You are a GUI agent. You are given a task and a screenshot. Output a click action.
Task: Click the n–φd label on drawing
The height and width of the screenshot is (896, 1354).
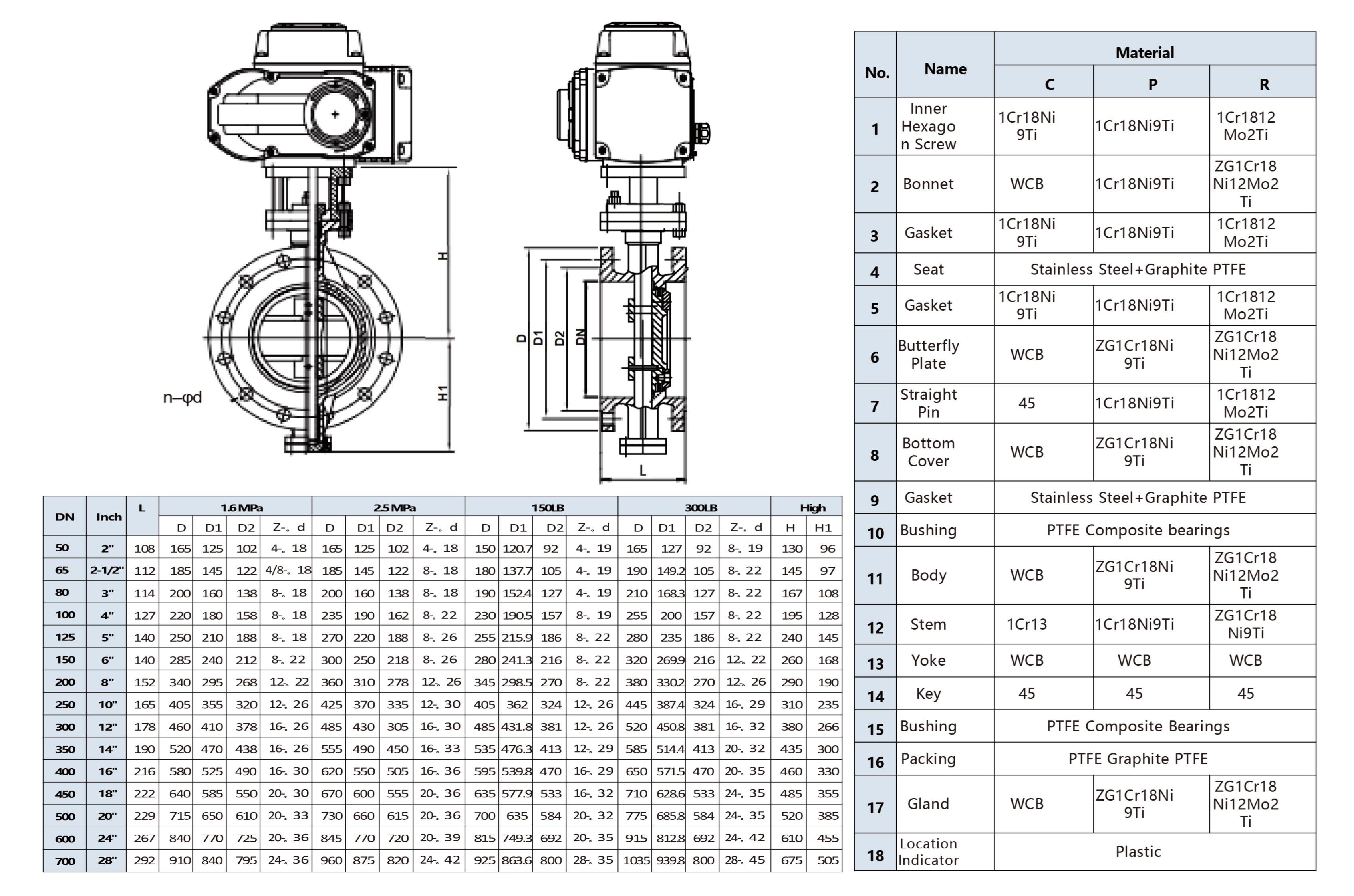click(182, 396)
